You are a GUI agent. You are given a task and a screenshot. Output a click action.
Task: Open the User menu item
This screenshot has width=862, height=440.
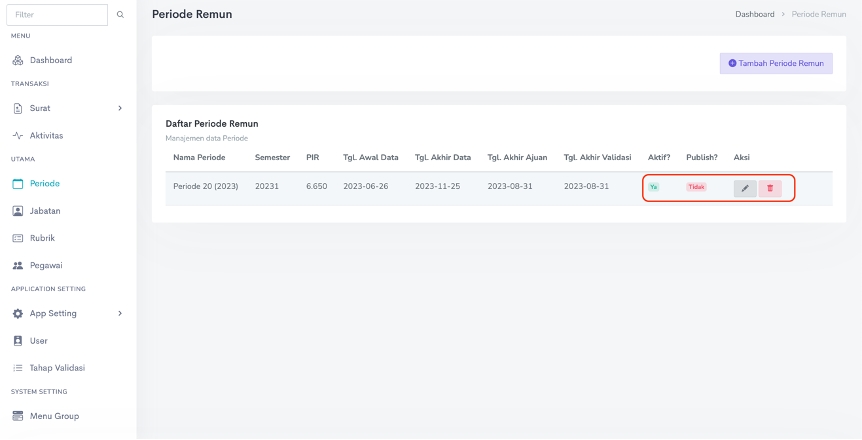point(39,341)
